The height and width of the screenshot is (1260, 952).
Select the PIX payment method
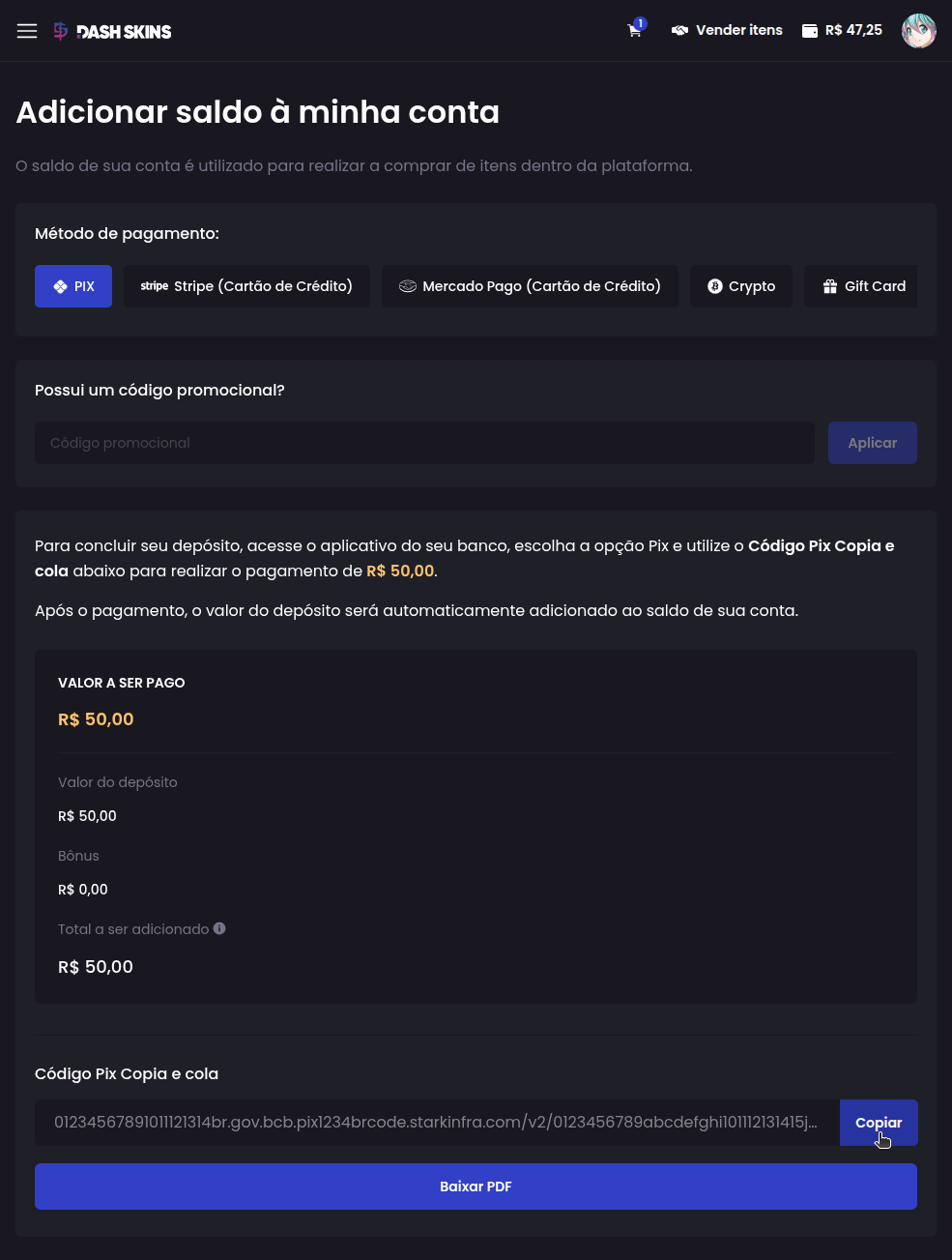[x=73, y=285]
